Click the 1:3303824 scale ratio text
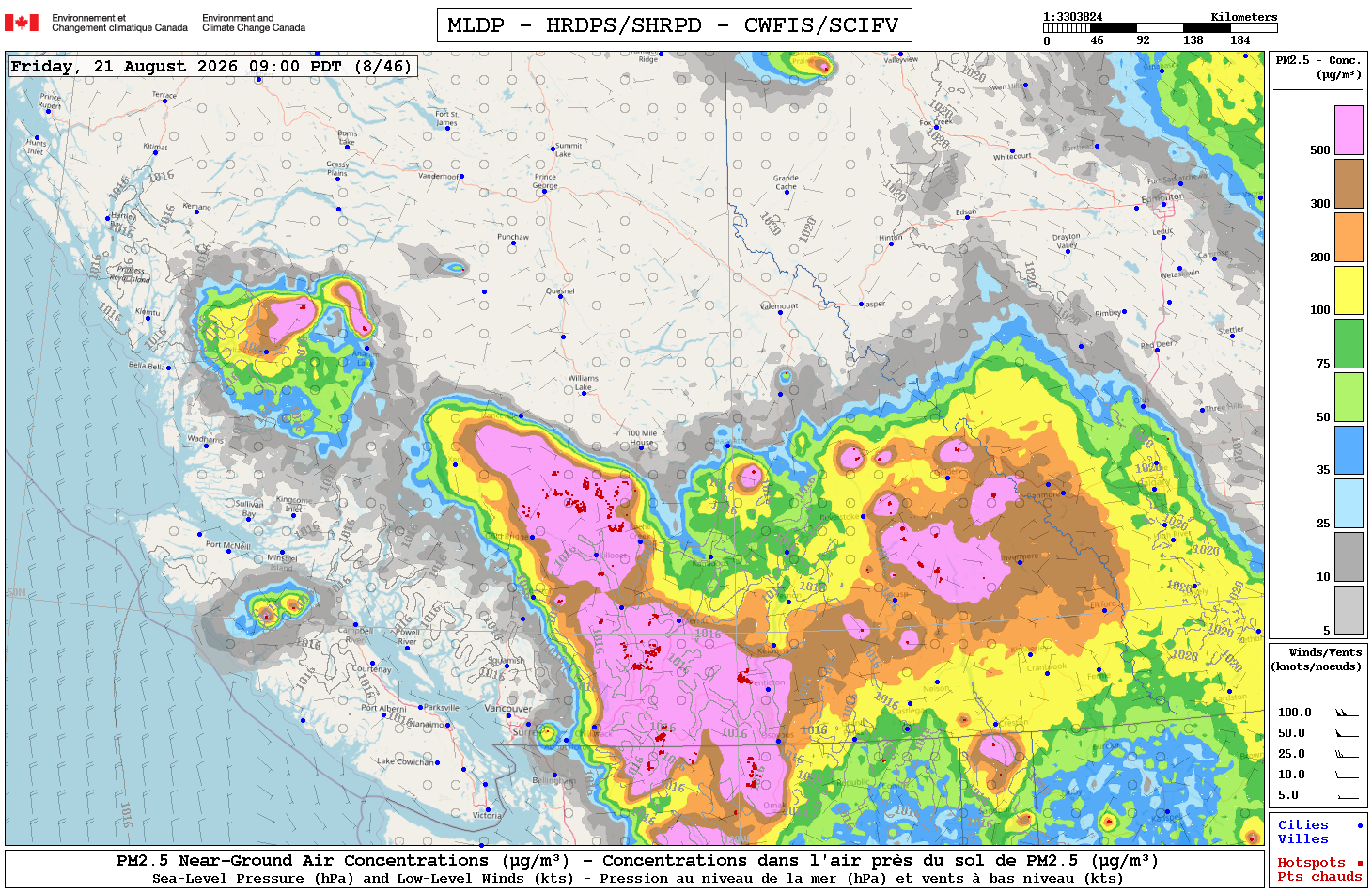This screenshot has width=1372, height=893. point(1073,17)
